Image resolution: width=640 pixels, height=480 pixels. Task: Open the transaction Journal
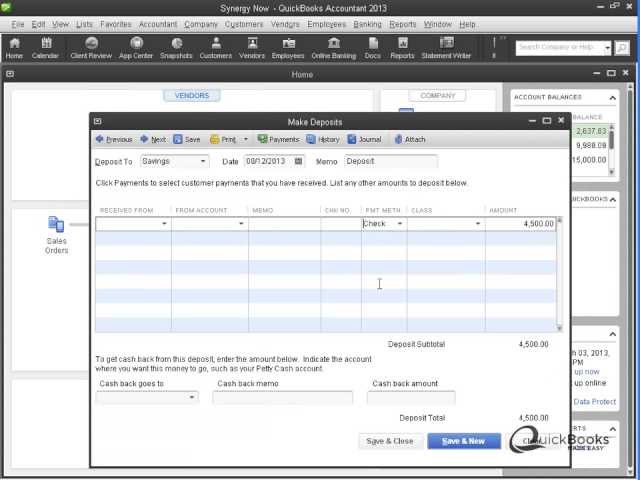tap(364, 140)
